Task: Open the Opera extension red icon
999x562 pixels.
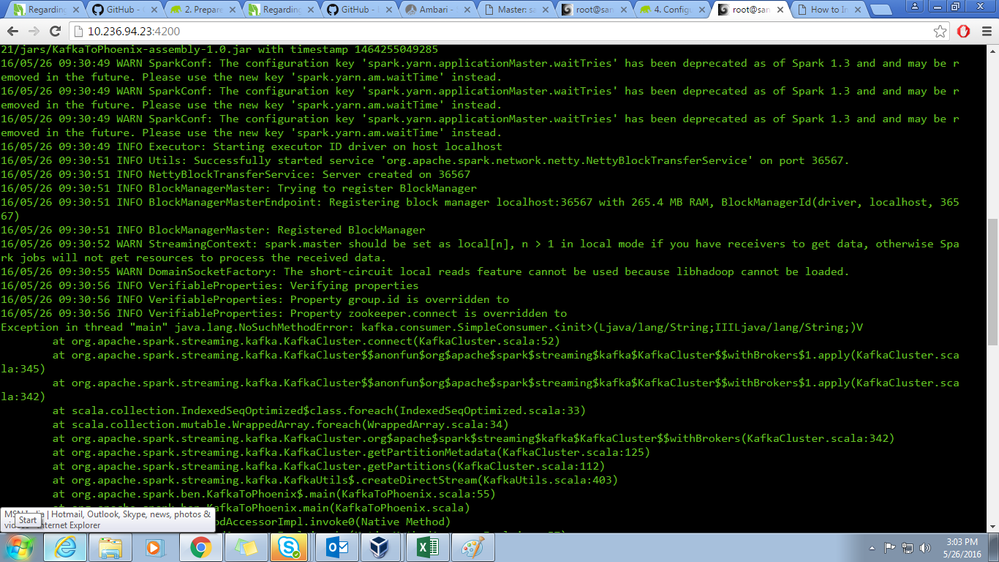Action: 963,31
